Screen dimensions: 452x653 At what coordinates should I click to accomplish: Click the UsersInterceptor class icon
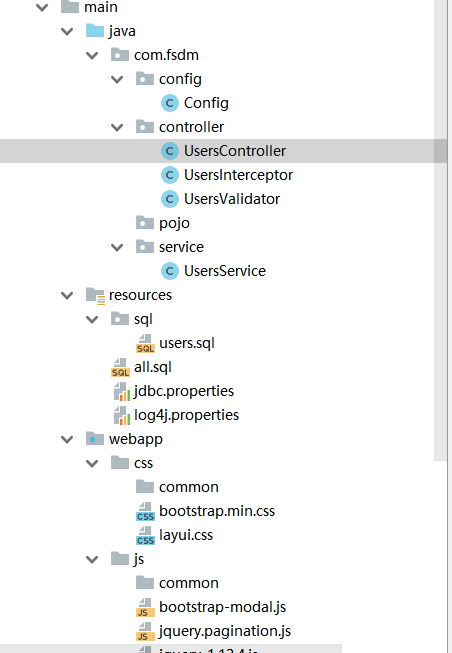(x=170, y=175)
